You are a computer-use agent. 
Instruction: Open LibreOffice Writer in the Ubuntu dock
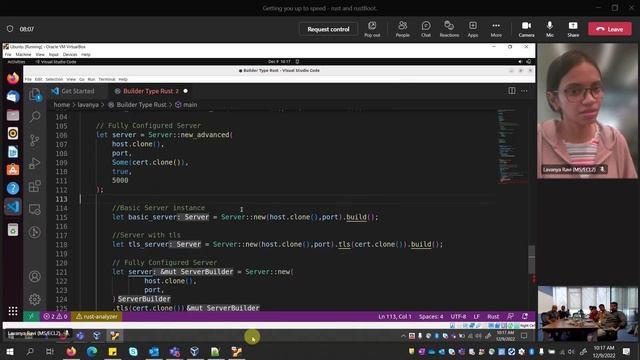[x=13, y=152]
